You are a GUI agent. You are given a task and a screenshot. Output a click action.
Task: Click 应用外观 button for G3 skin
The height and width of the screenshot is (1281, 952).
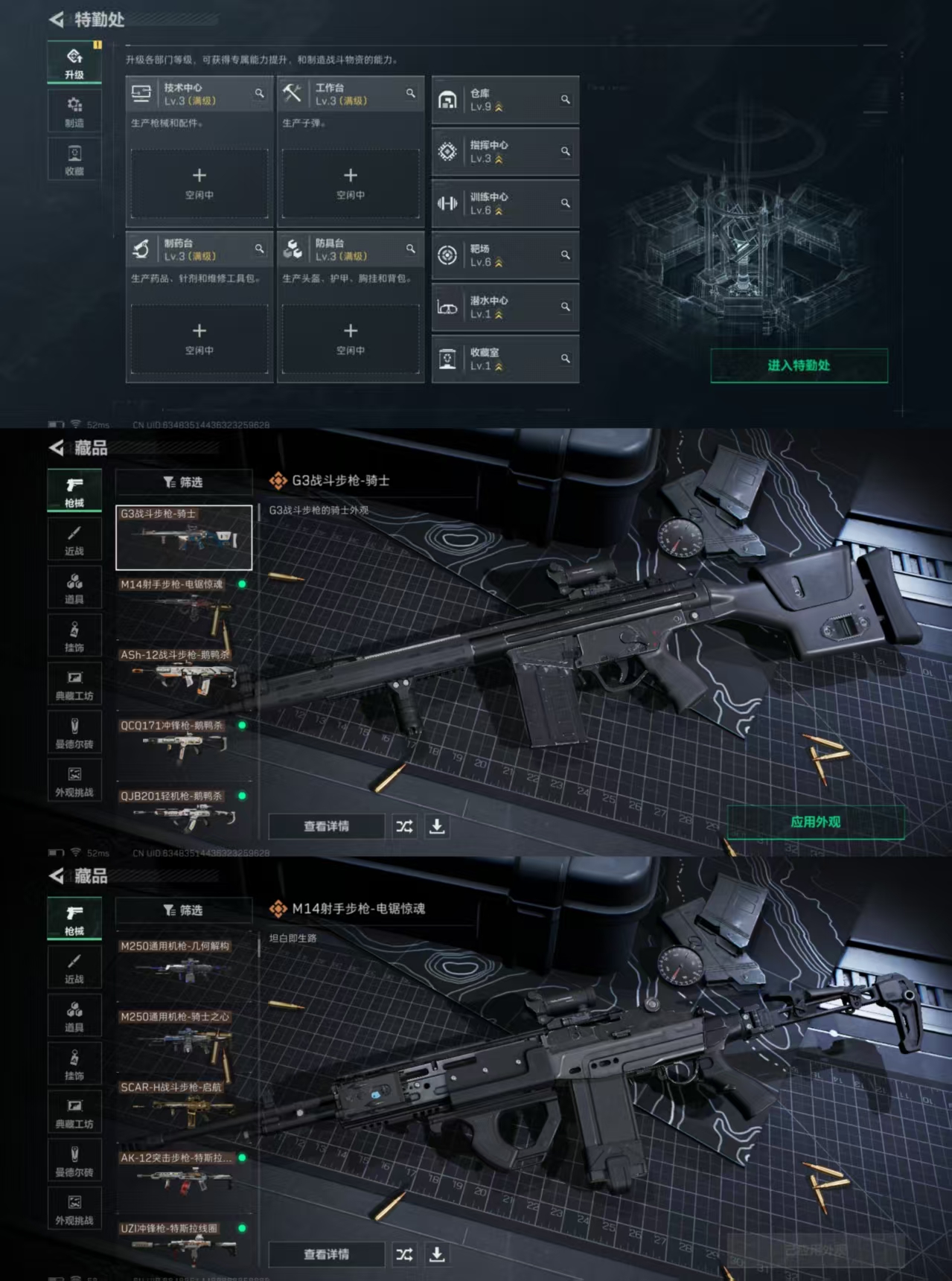coord(815,822)
